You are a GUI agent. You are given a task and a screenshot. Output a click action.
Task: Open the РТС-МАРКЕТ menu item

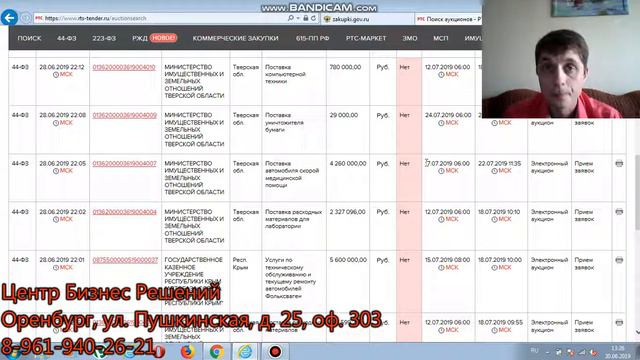pyautogui.click(x=366, y=38)
